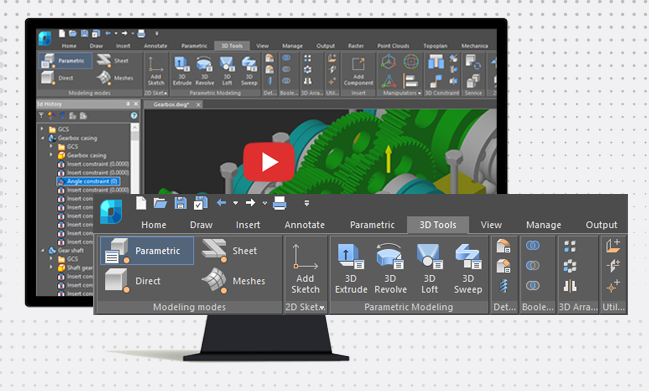
Task: Click Add Component on the monitor screen
Action: pos(358,71)
